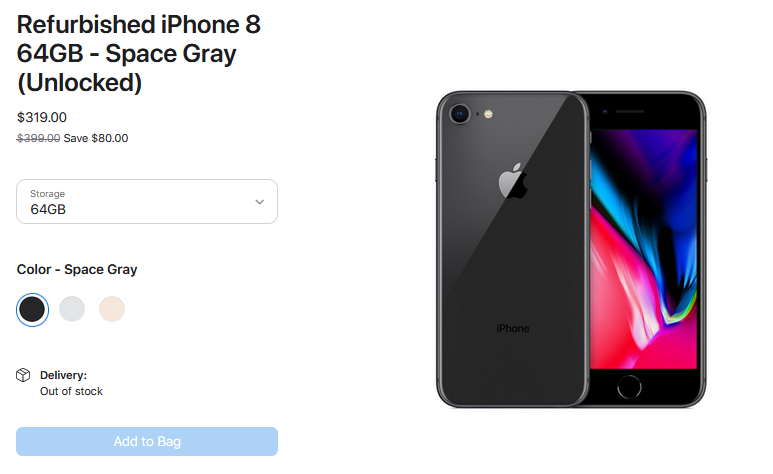The width and height of the screenshot is (773, 474).
Task: Click the delivery box icon
Action: tap(23, 375)
